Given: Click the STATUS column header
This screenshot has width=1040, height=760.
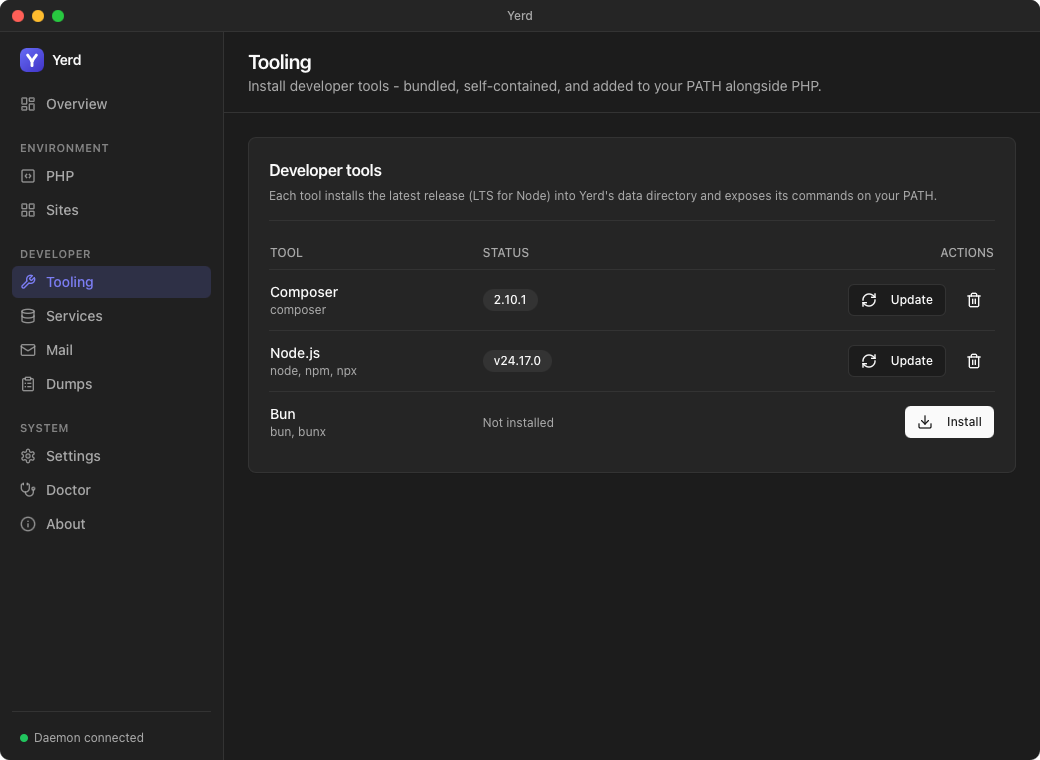Looking at the screenshot, I should 506,253.
